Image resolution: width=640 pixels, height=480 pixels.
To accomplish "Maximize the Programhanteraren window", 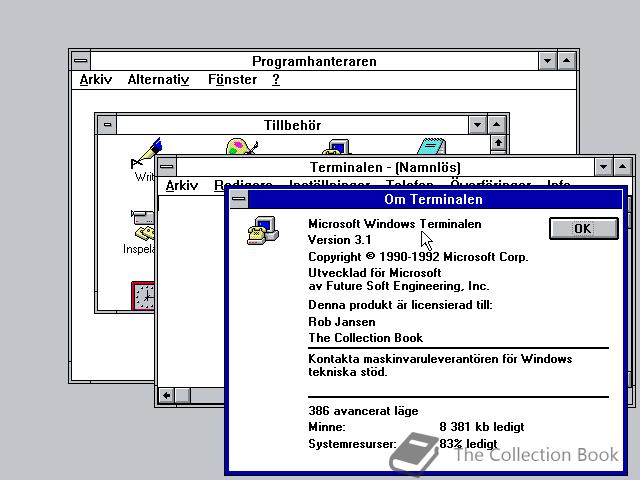I will pyautogui.click(x=566, y=61).
